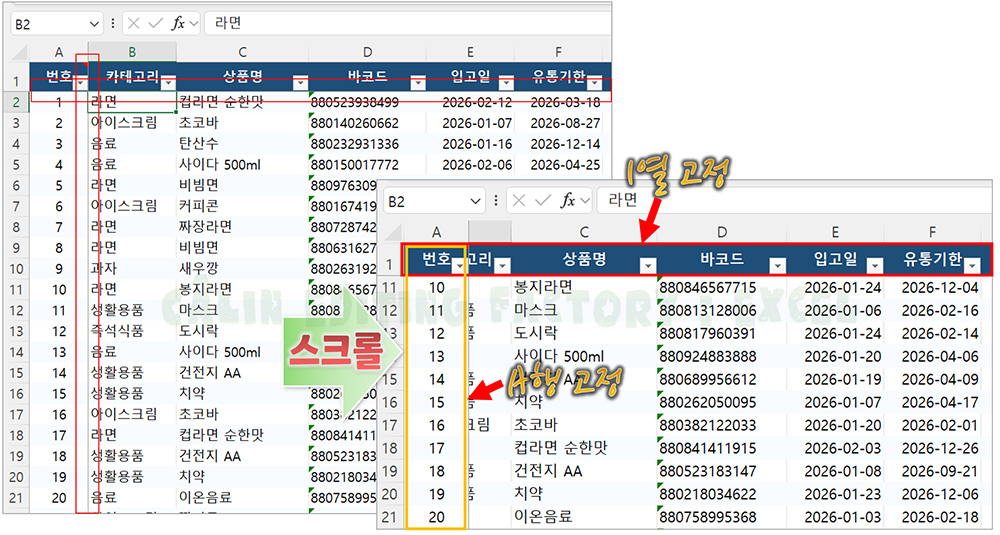Select cell 커피콘 in left window
The height and width of the screenshot is (535, 1000).
click(x=242, y=206)
